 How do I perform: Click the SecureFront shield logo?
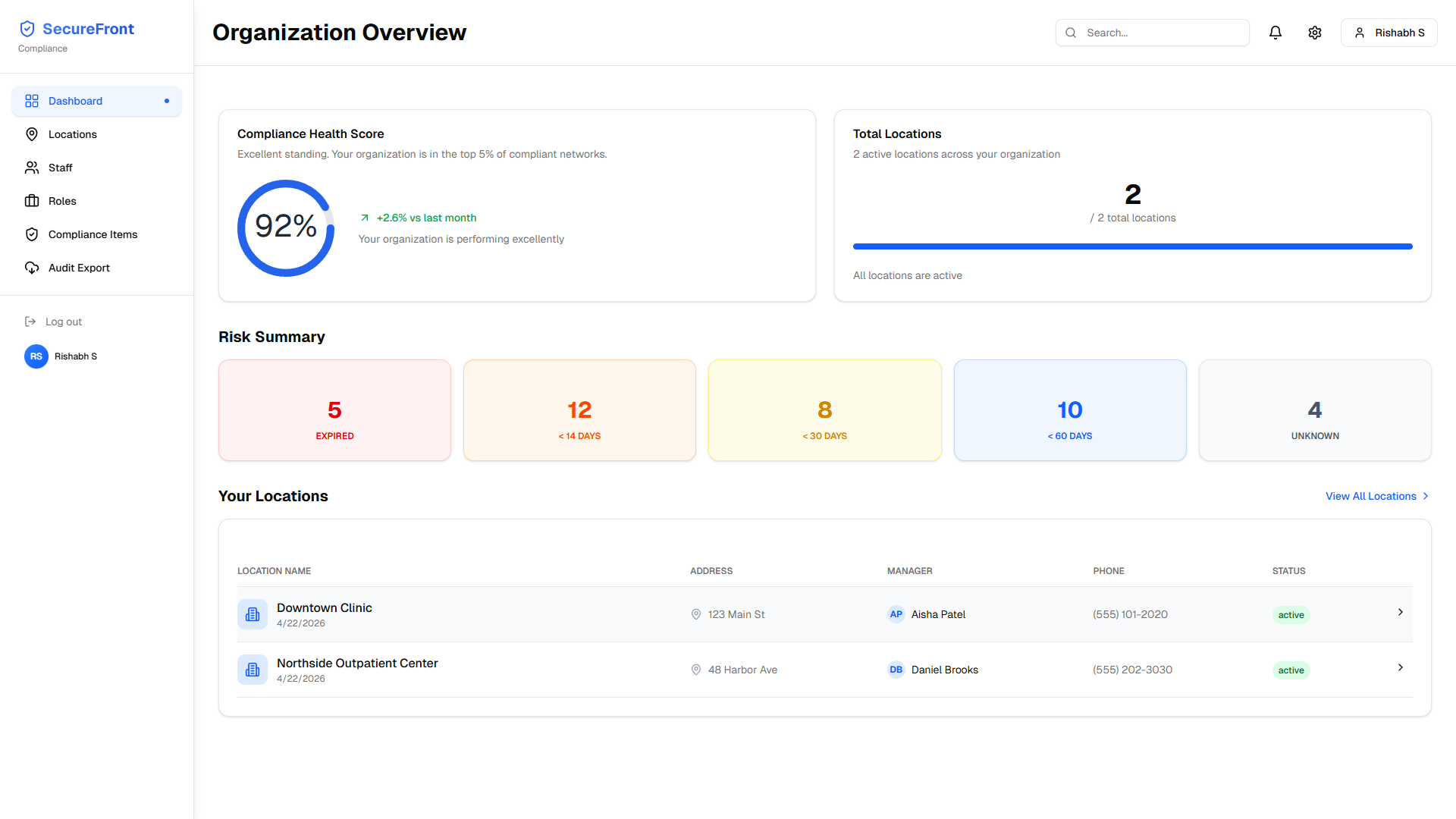[x=27, y=29]
